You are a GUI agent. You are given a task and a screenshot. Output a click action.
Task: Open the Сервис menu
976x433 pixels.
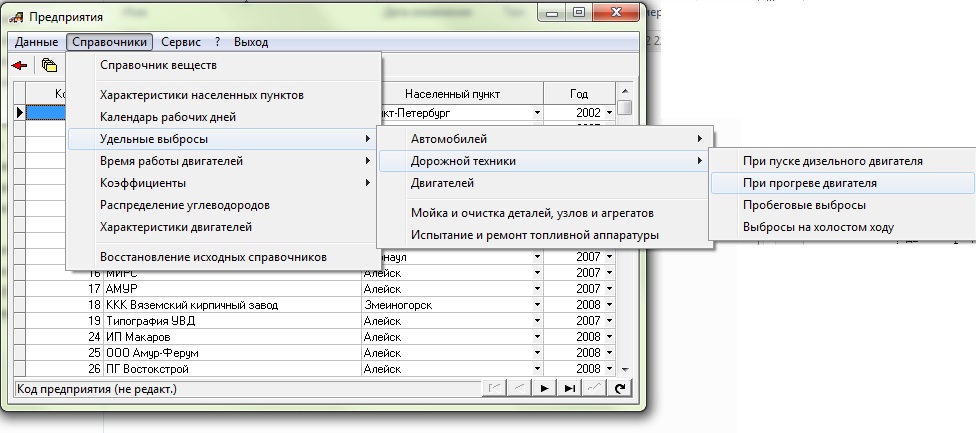(x=180, y=42)
